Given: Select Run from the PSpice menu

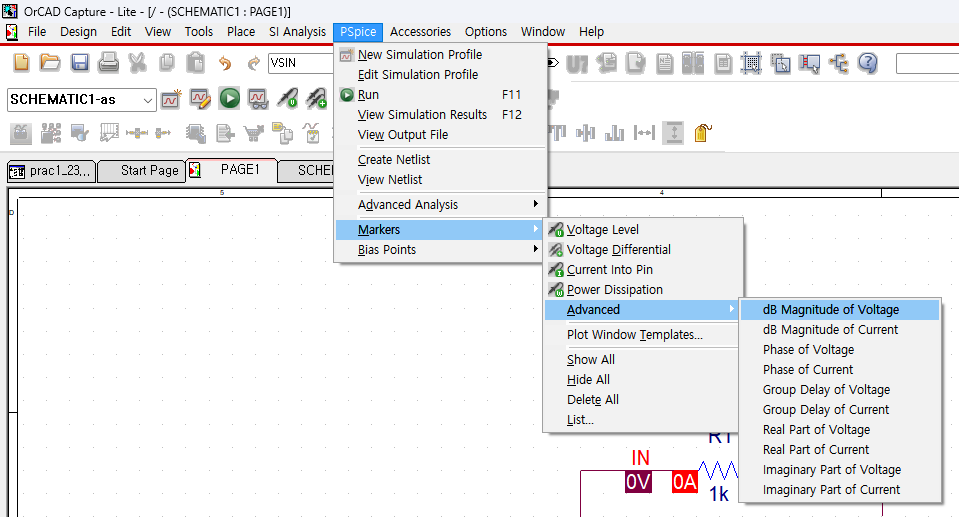Looking at the screenshot, I should (440, 95).
